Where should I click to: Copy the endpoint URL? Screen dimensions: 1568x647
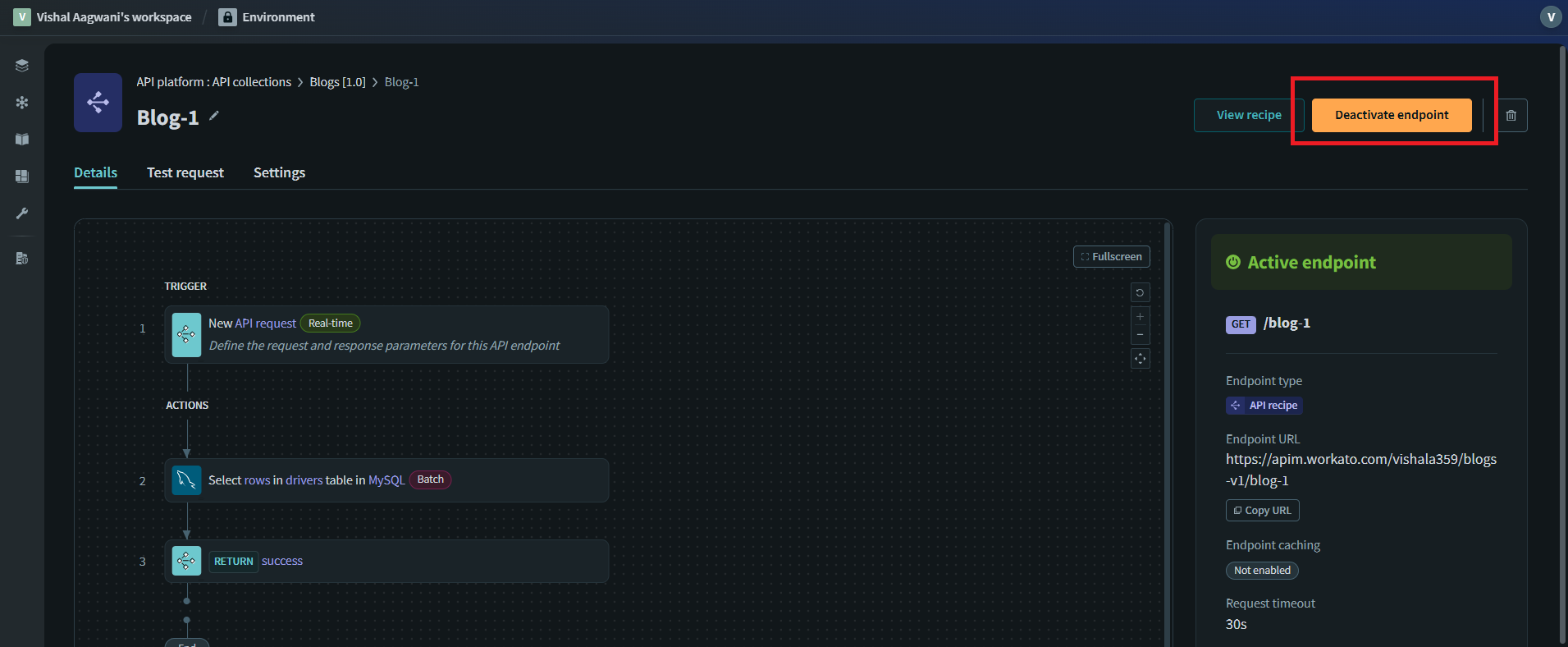click(x=1262, y=511)
